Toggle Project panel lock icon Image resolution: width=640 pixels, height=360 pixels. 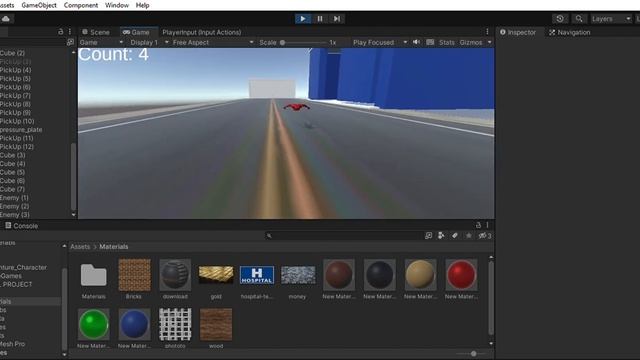pyautogui.click(x=478, y=225)
